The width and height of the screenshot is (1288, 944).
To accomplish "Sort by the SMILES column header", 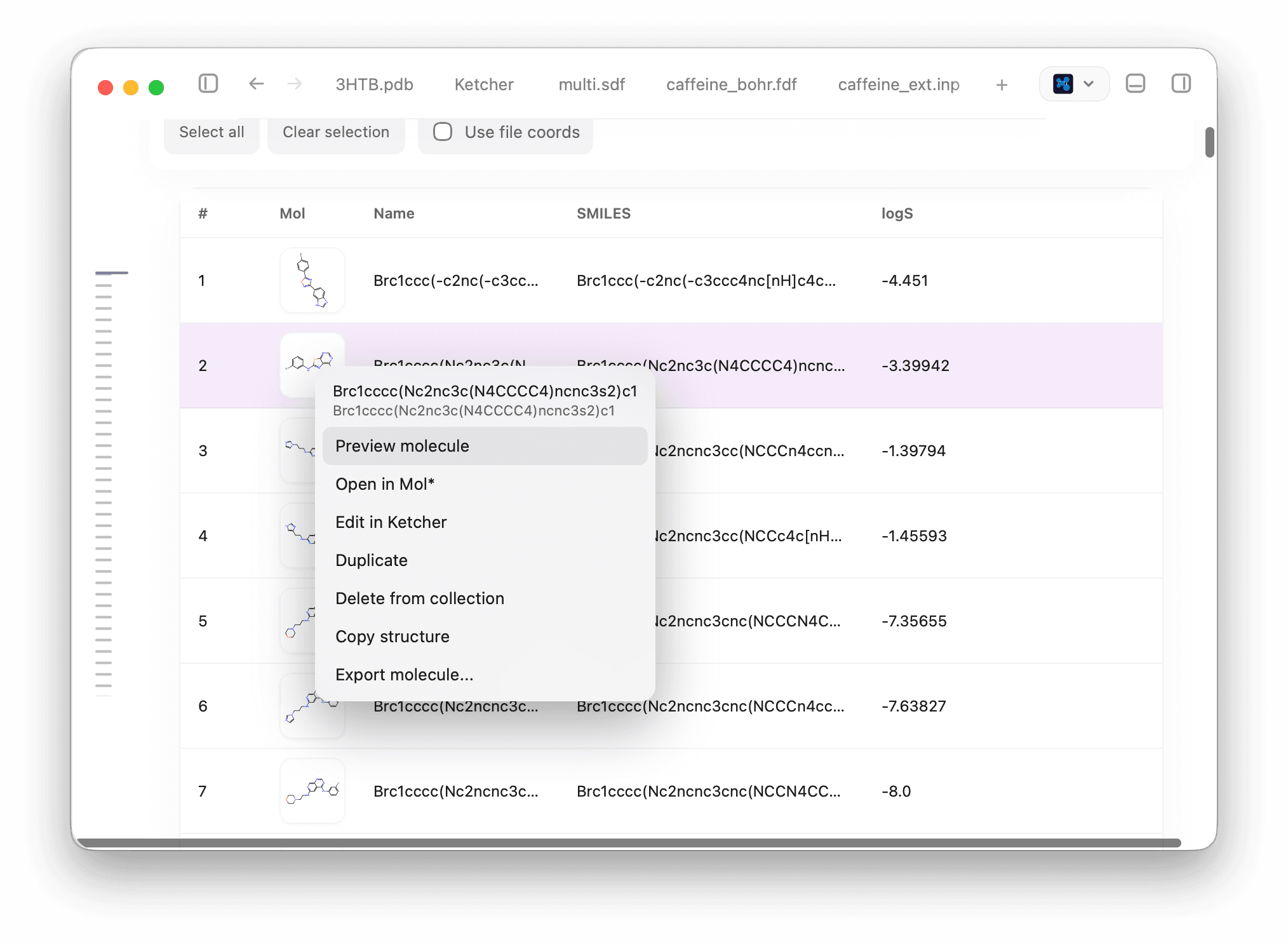I will point(603,213).
